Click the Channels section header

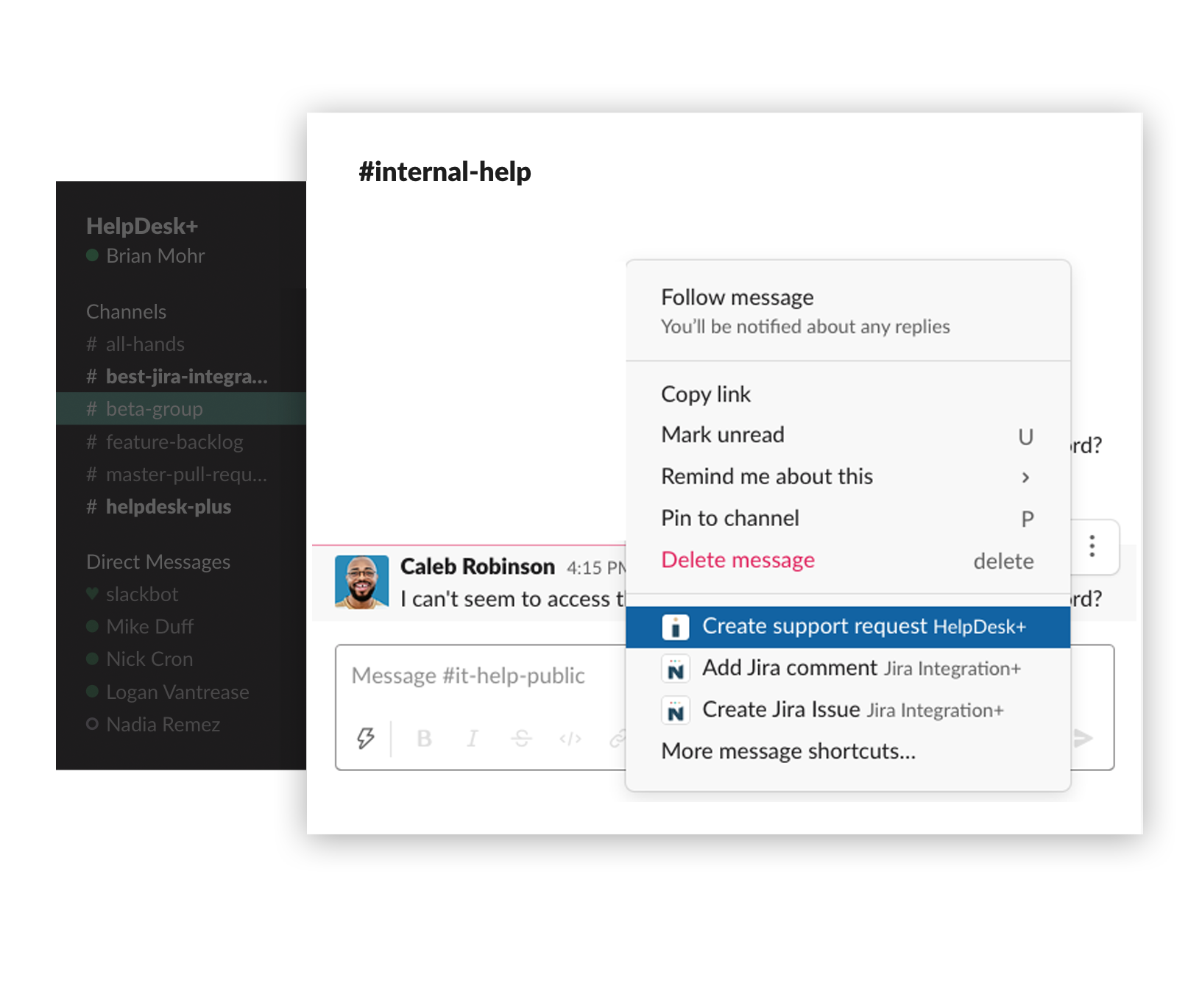(x=126, y=312)
